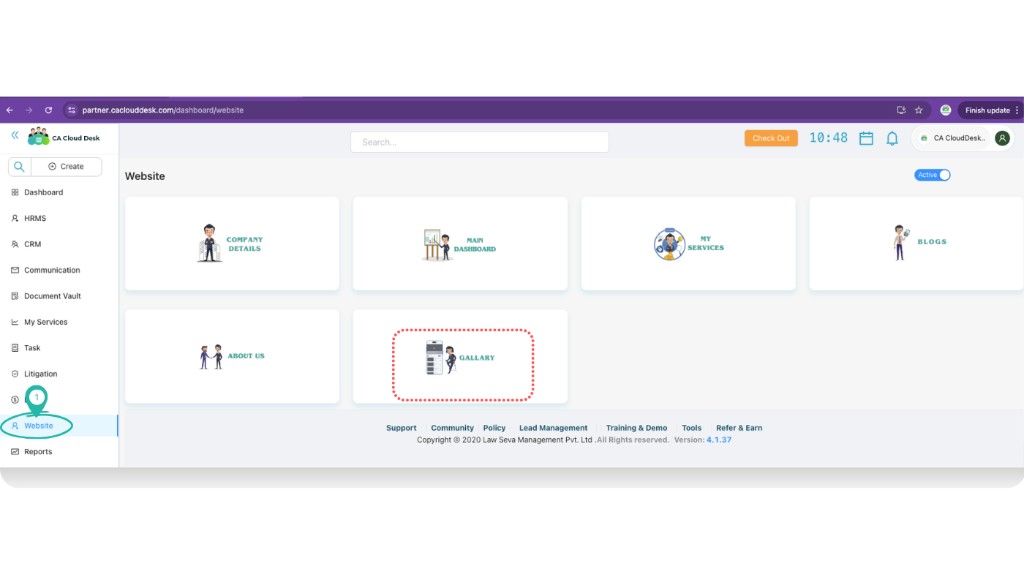Open browser menu via three-dot icon
Screen dimensions: 1024x585
point(1017,110)
